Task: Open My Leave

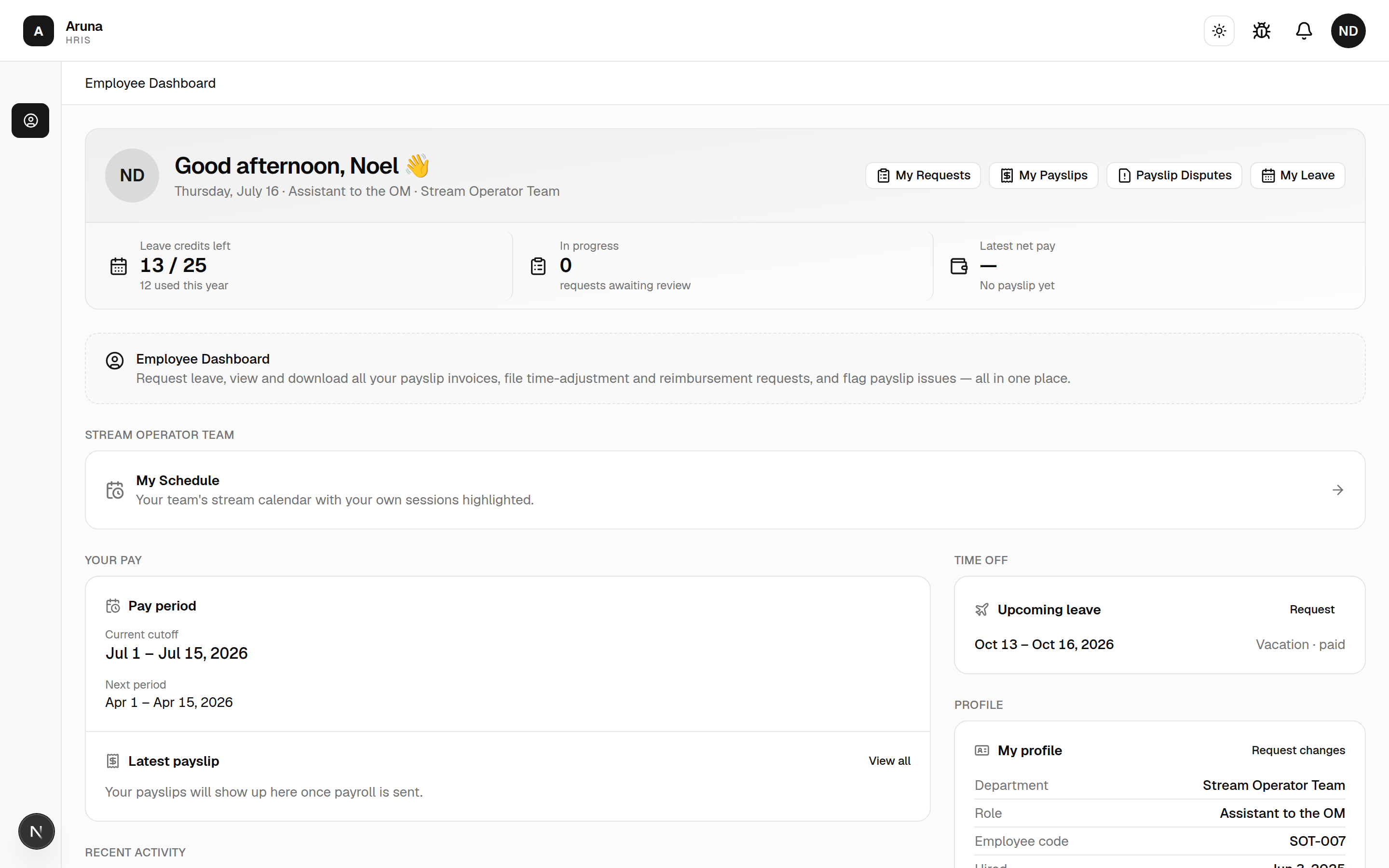Action: coord(1298,176)
